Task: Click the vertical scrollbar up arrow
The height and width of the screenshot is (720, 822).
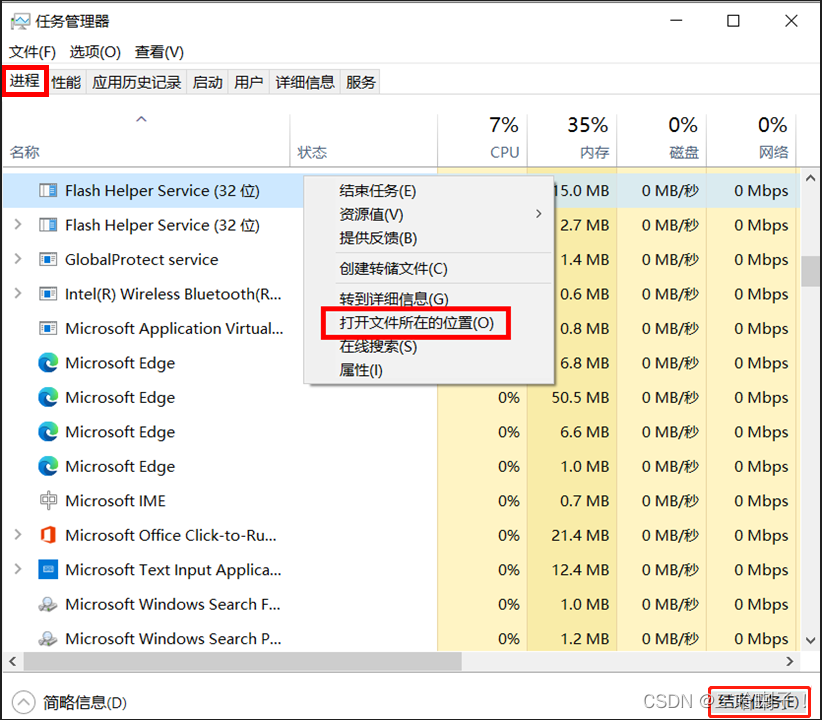Action: pyautogui.click(x=810, y=178)
